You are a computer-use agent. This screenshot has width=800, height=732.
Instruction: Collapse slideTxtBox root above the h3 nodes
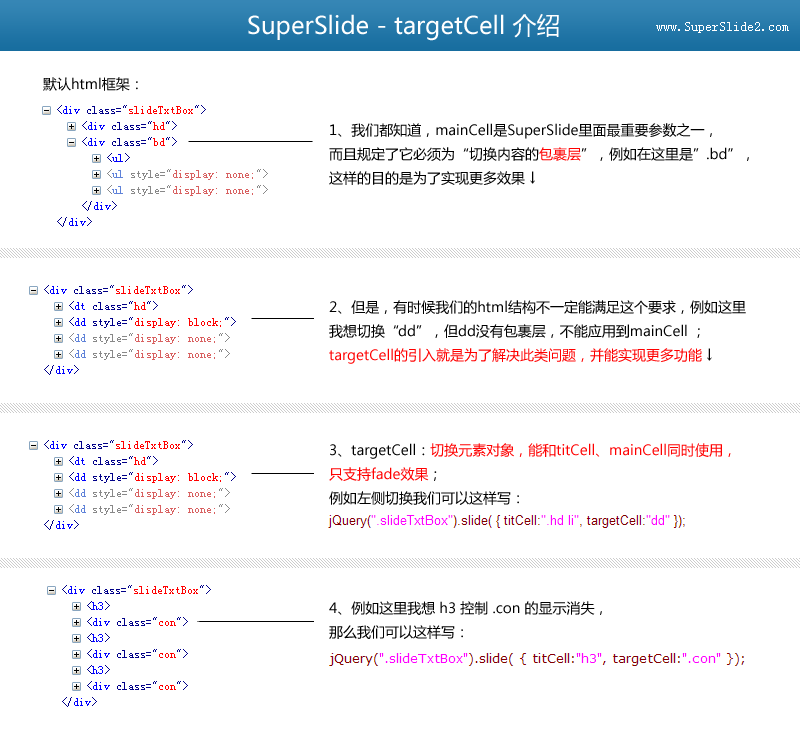(x=52, y=590)
